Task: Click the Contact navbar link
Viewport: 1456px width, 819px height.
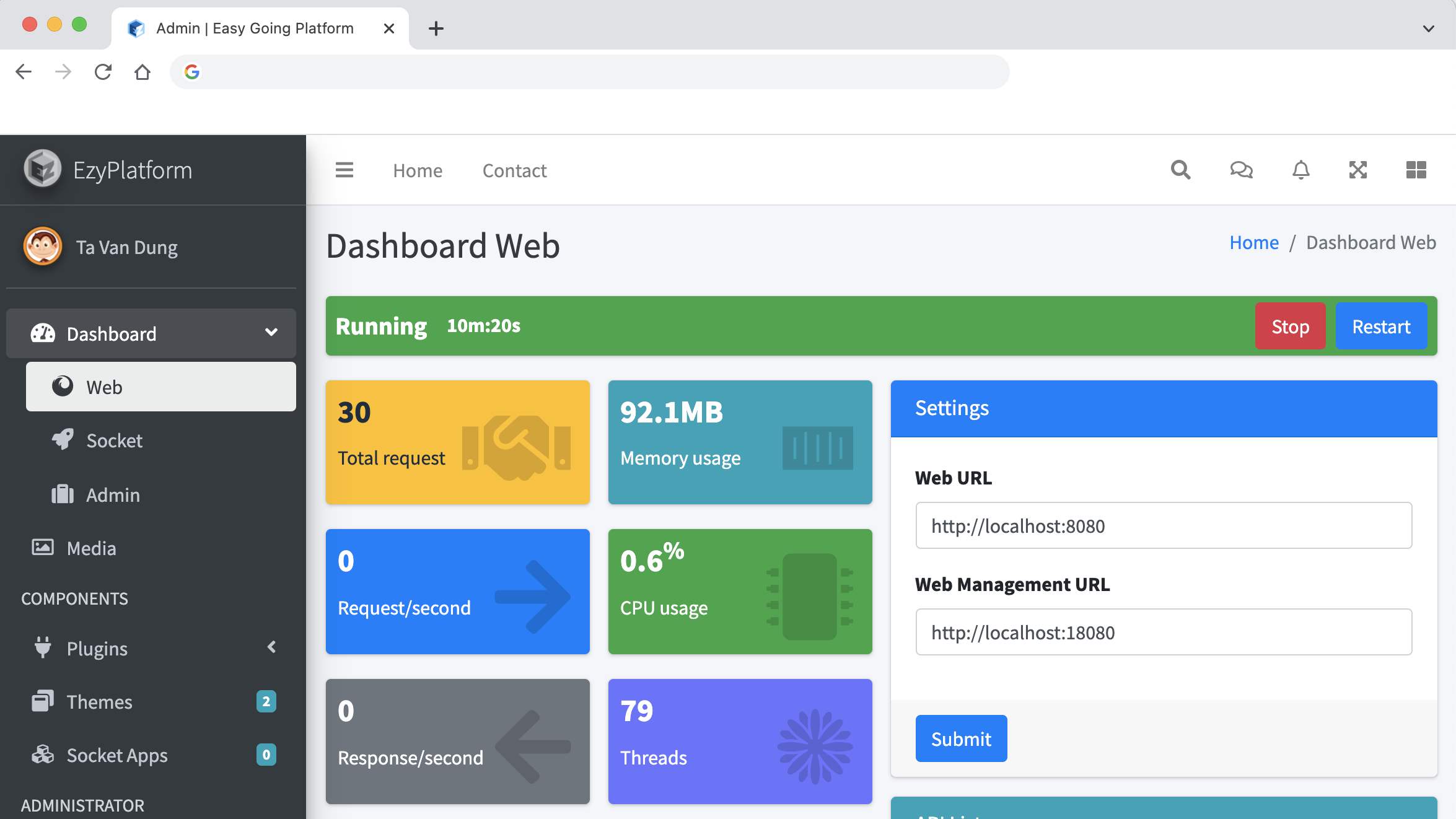Action: coord(514,170)
